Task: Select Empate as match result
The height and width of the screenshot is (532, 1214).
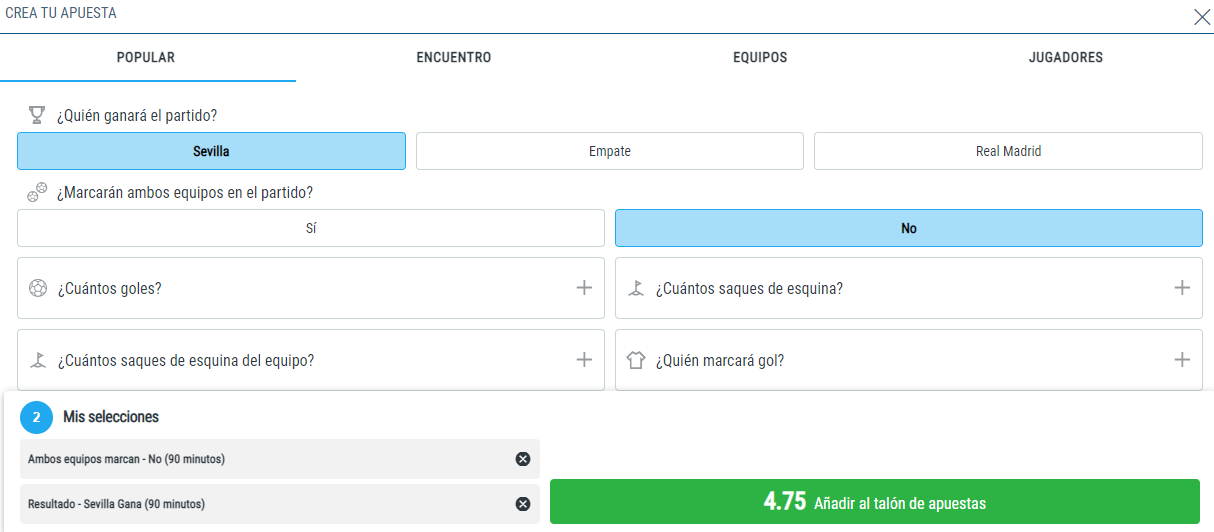Action: click(x=610, y=151)
